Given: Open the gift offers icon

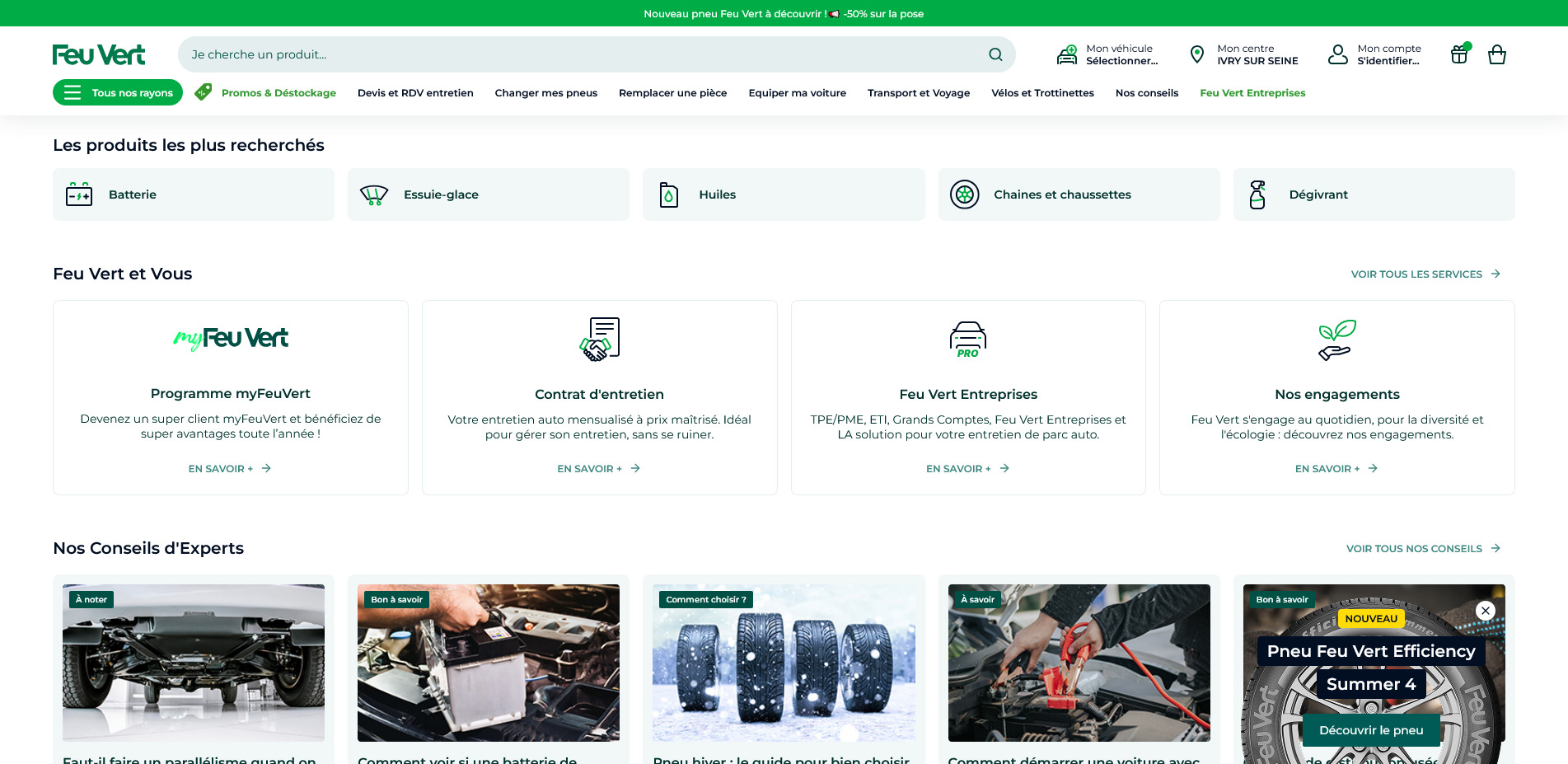Looking at the screenshot, I should point(1459,54).
